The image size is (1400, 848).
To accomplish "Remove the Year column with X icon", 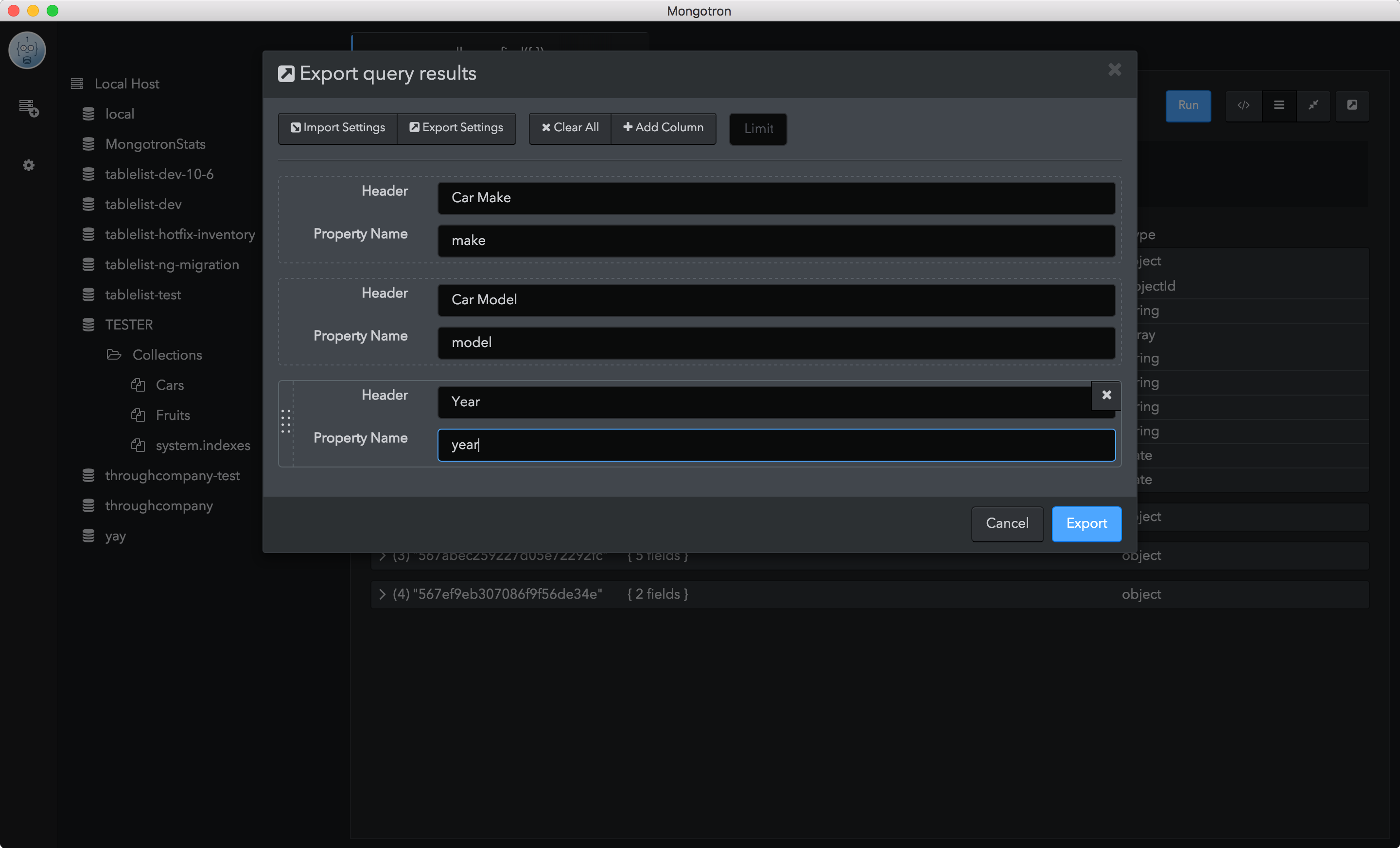I will (x=1106, y=395).
